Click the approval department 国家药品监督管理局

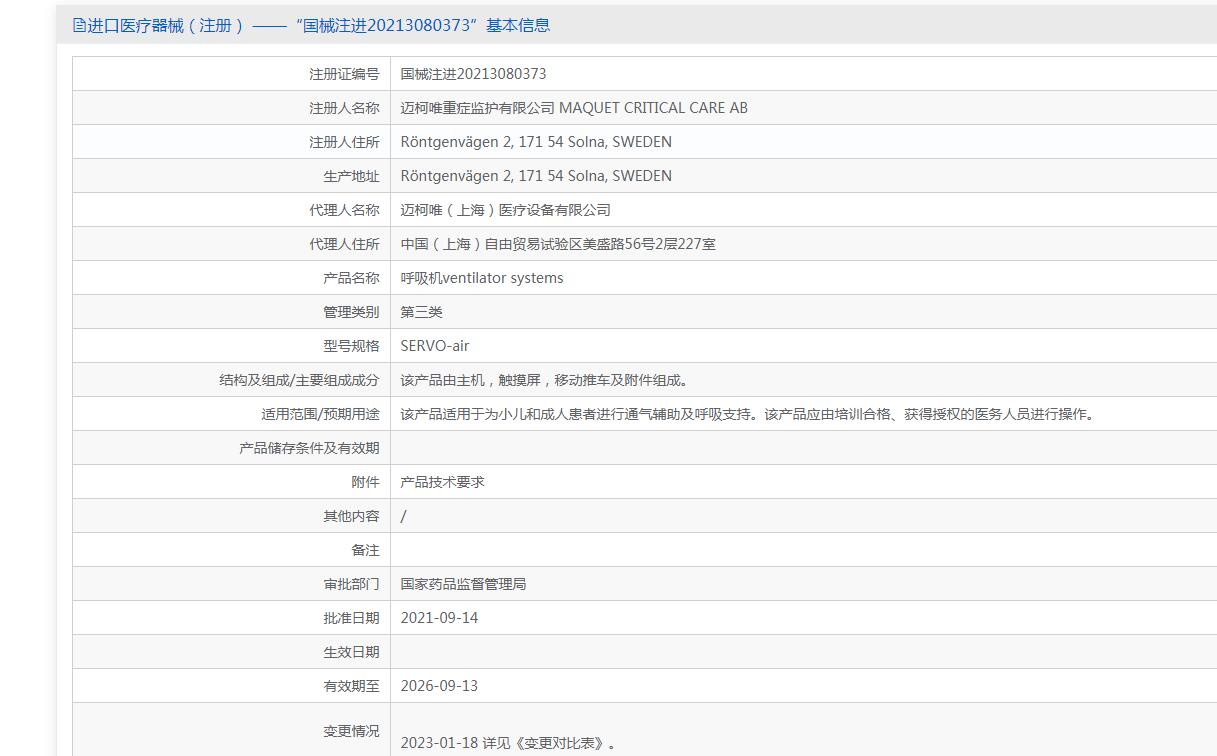click(463, 584)
